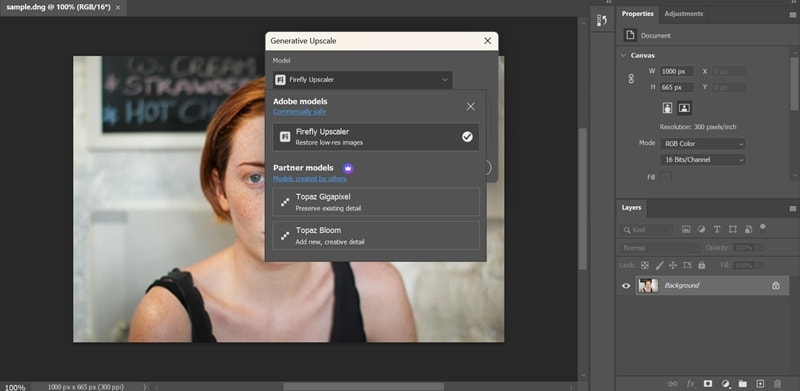Toggle the width-height link chain icon

click(631, 79)
